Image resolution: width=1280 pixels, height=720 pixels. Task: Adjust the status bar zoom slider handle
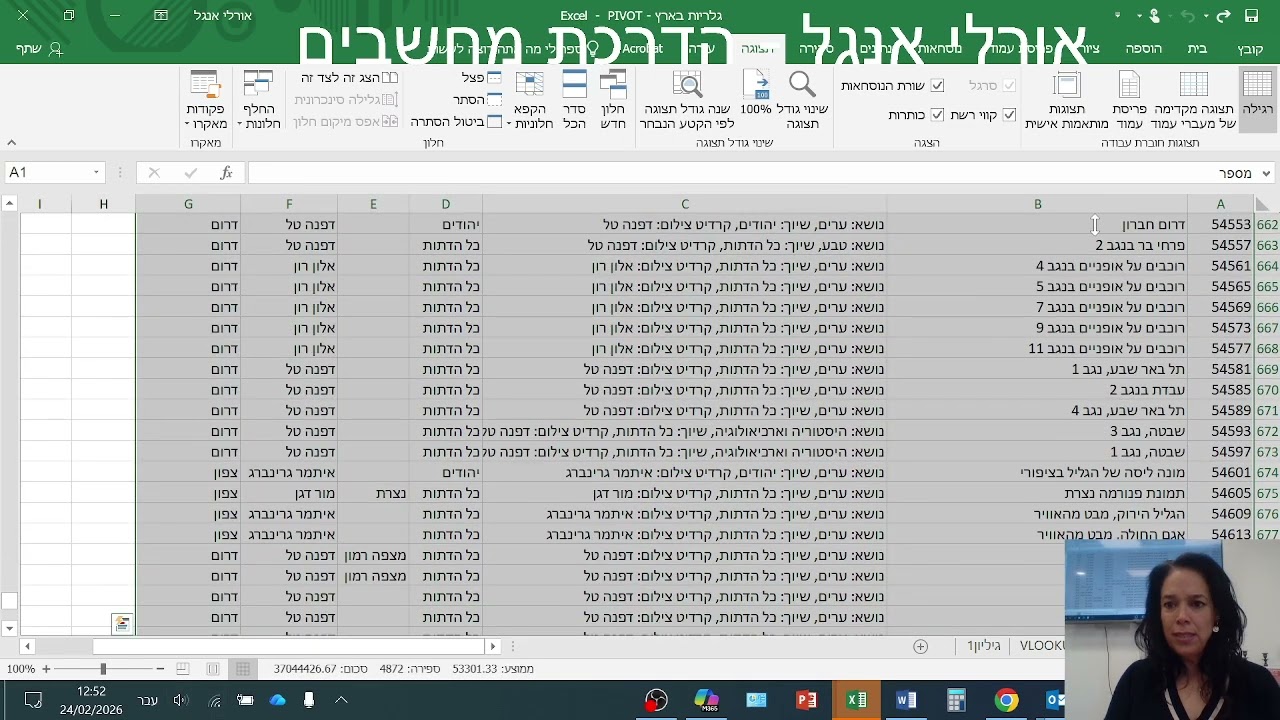[x=102, y=668]
